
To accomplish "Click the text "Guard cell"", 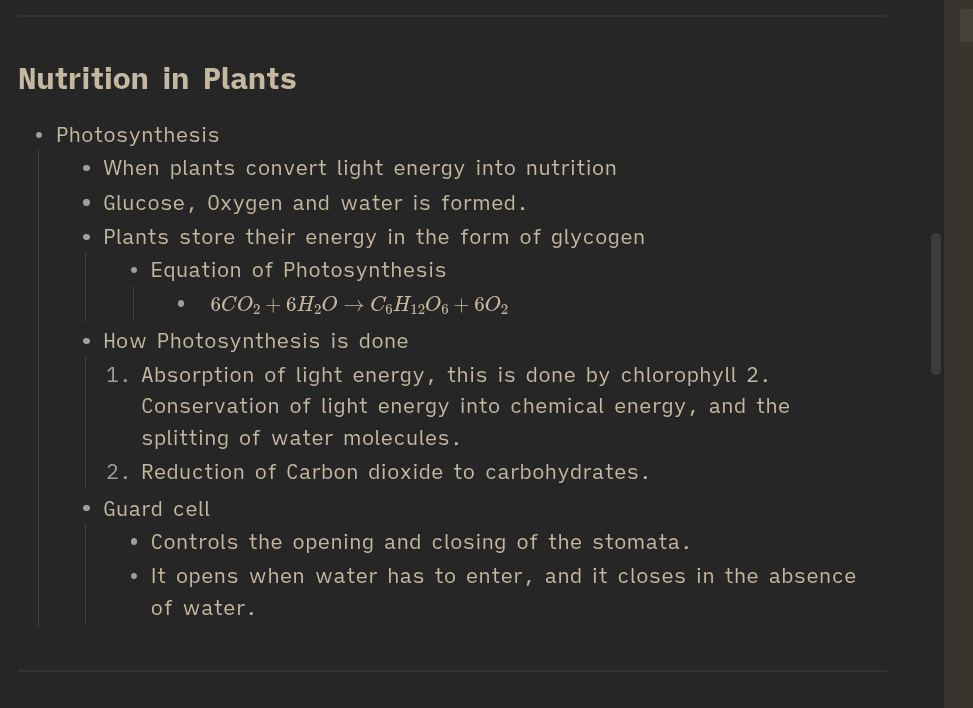I will 157,509.
